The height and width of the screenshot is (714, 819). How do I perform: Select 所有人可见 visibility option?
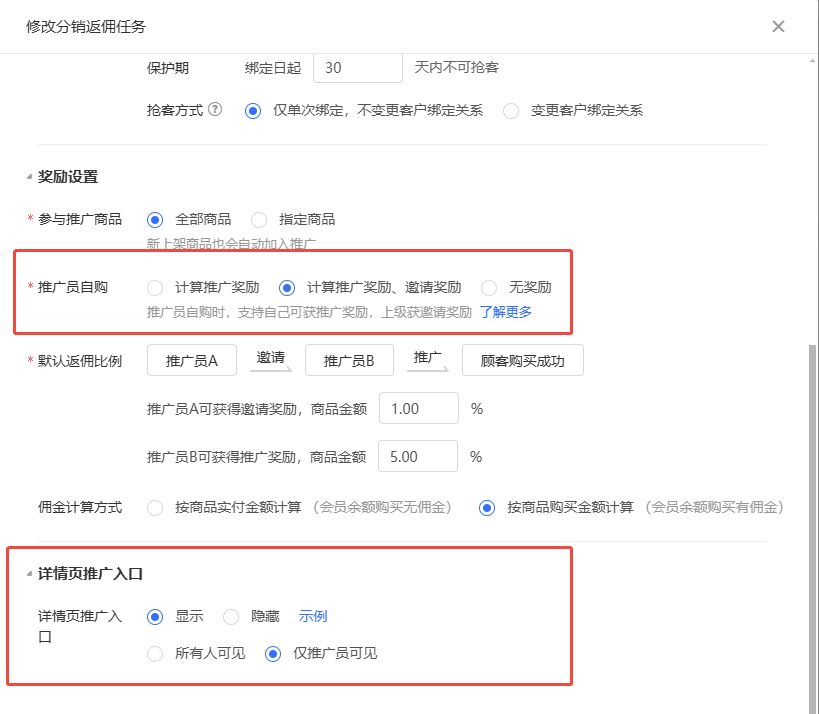155,654
